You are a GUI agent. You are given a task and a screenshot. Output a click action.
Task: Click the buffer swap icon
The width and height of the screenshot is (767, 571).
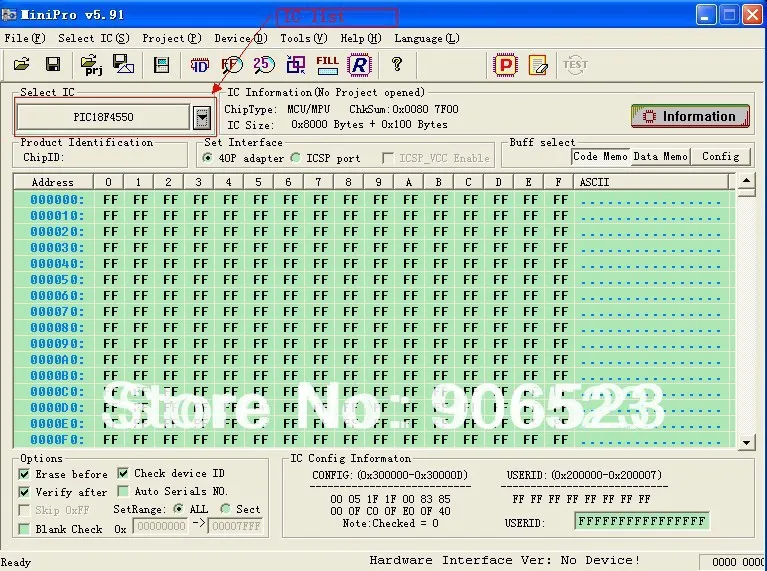point(295,65)
